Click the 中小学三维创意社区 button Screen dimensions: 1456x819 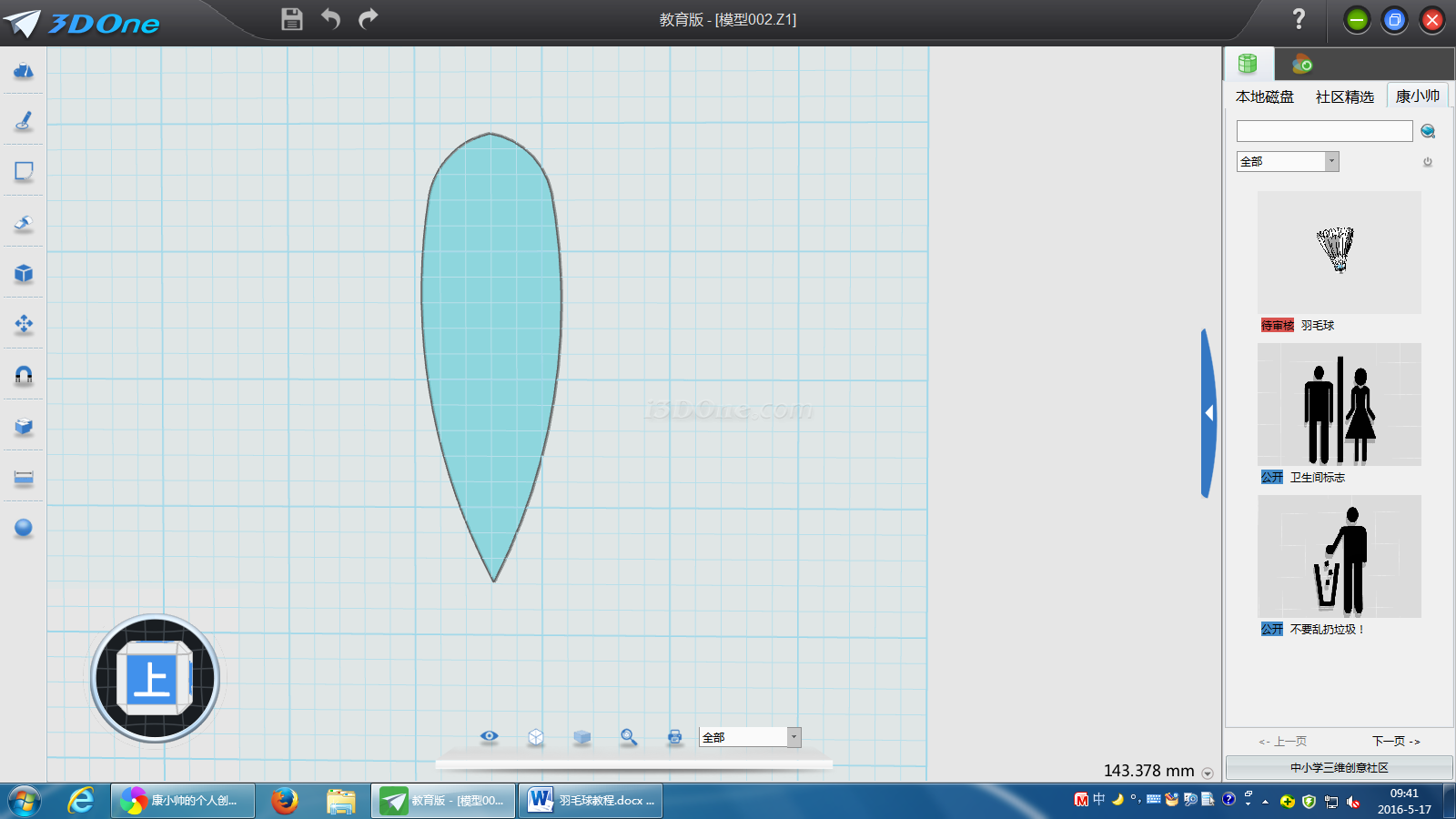click(1339, 767)
